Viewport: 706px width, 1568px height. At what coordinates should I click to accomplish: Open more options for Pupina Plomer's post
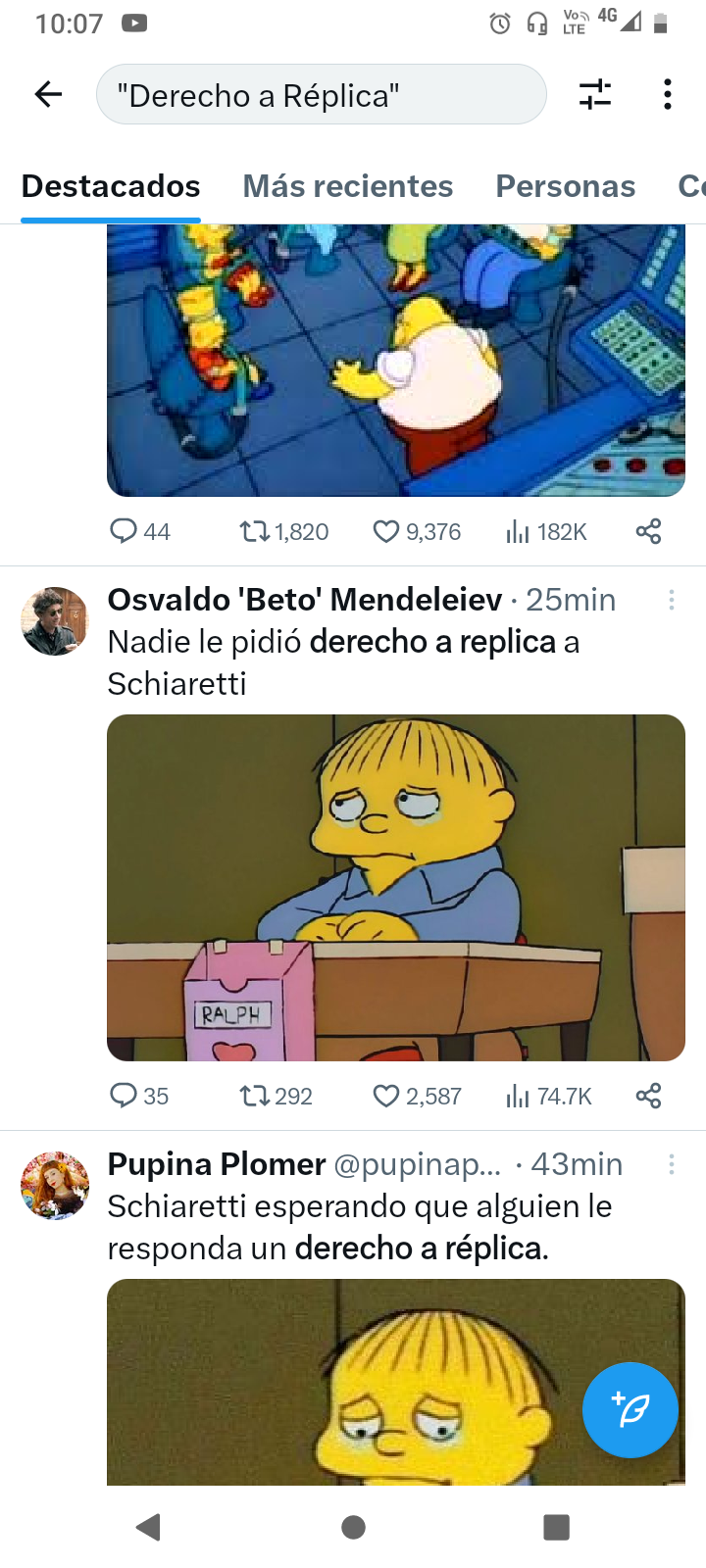672,1164
